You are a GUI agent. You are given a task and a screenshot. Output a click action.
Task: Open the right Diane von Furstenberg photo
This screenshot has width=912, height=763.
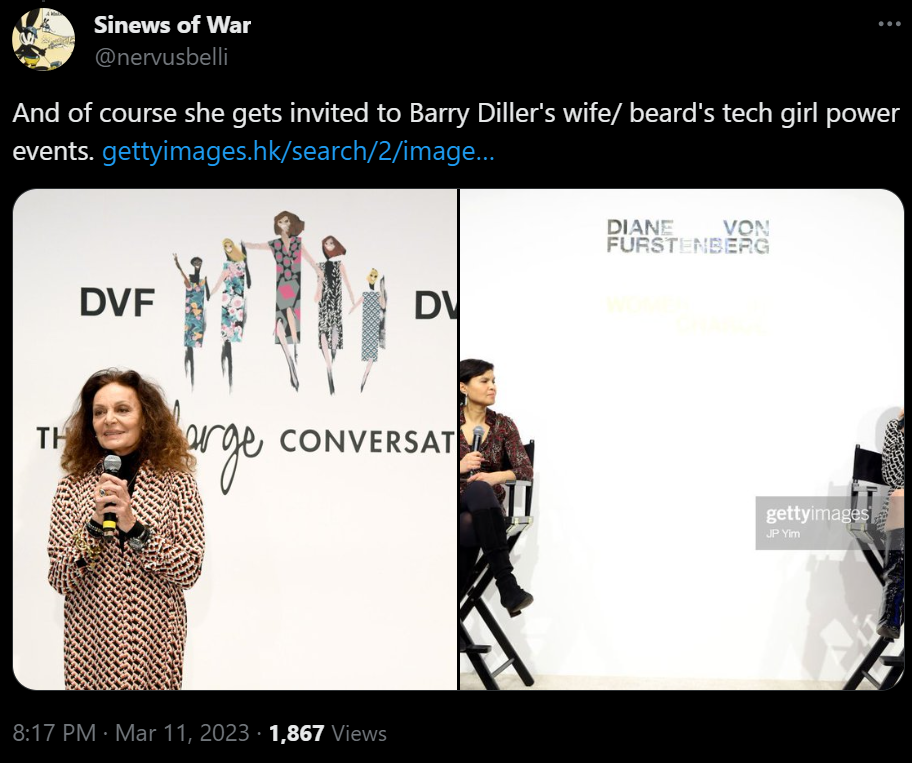[682, 440]
